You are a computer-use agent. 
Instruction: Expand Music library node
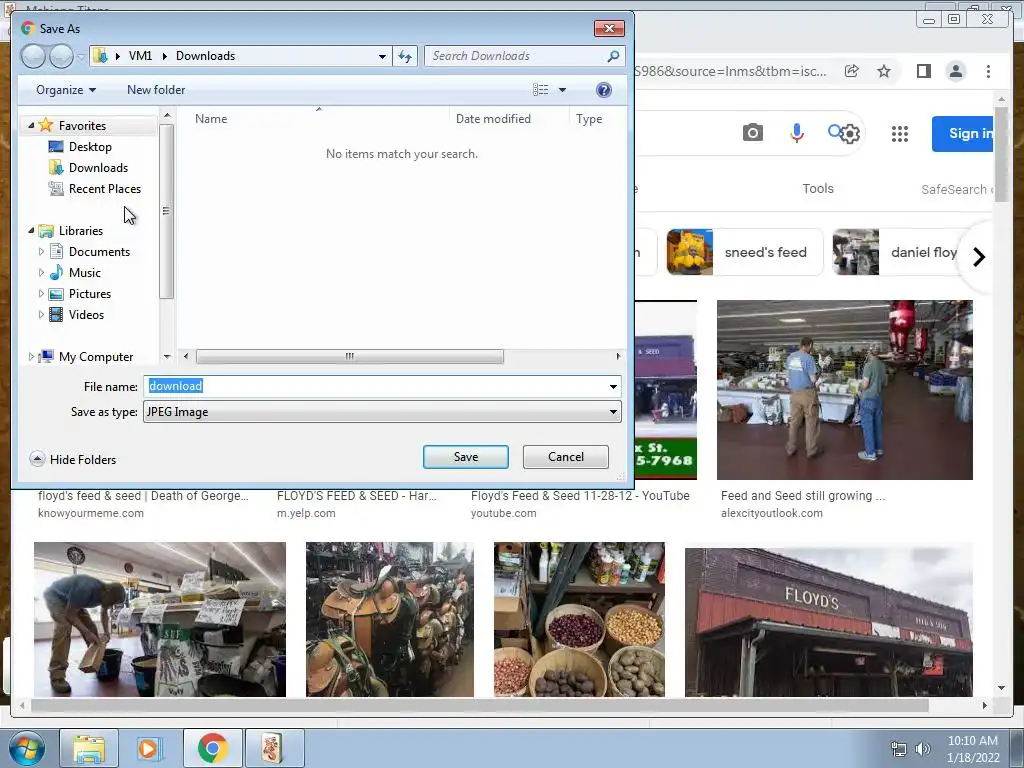(41, 272)
